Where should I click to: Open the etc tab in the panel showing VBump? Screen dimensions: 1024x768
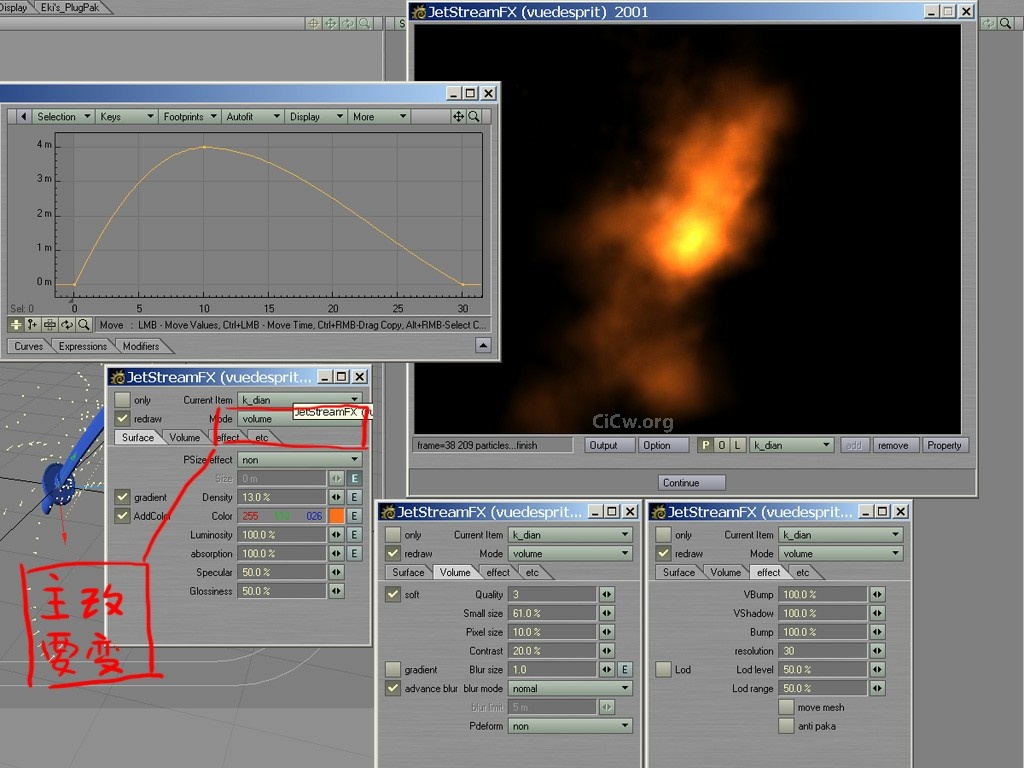[x=803, y=573]
